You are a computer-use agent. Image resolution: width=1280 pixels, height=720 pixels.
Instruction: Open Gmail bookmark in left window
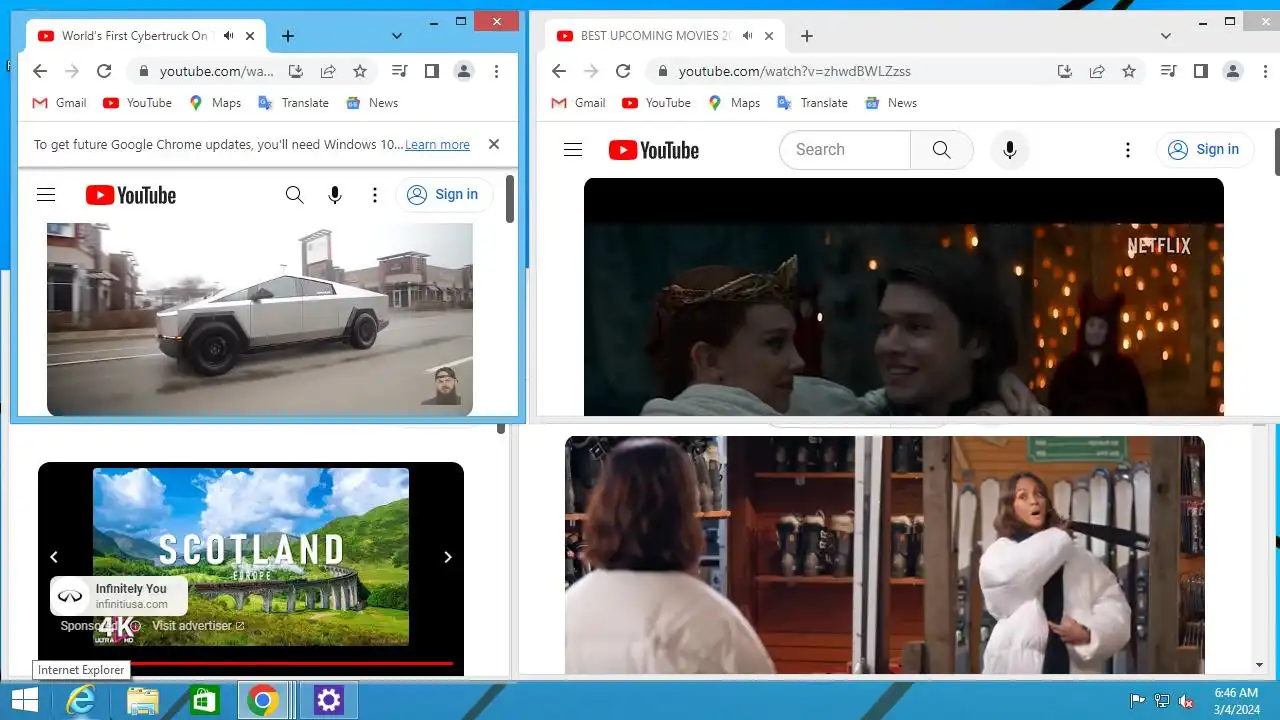tap(60, 103)
